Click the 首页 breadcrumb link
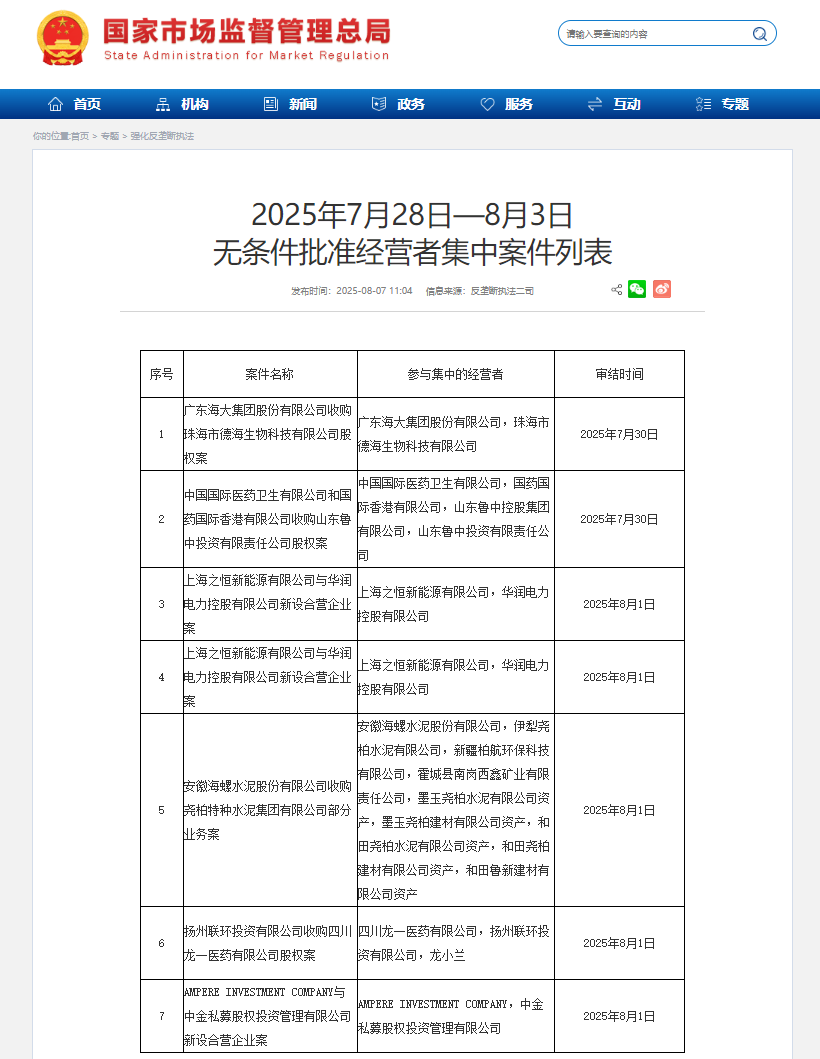The width and height of the screenshot is (820, 1059). pos(80,136)
